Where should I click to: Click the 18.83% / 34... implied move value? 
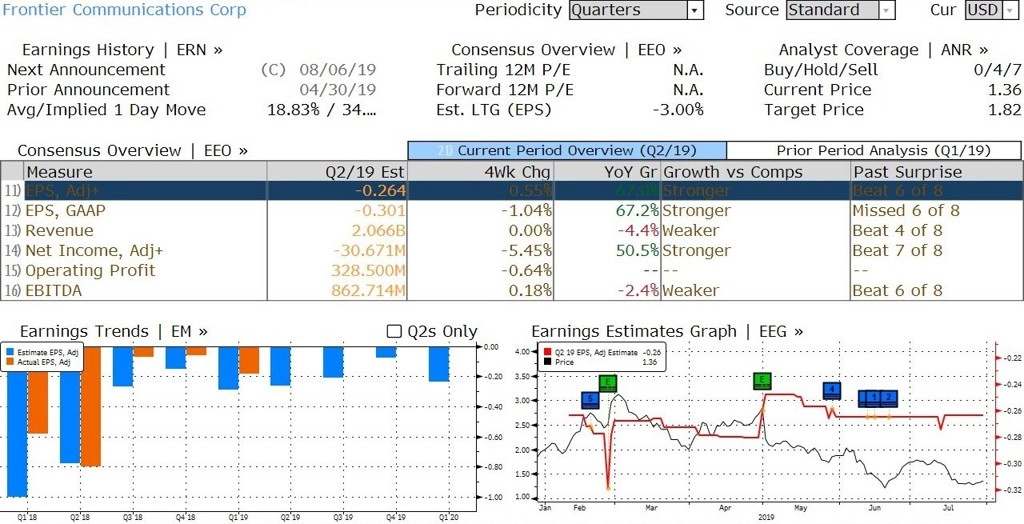(322, 110)
